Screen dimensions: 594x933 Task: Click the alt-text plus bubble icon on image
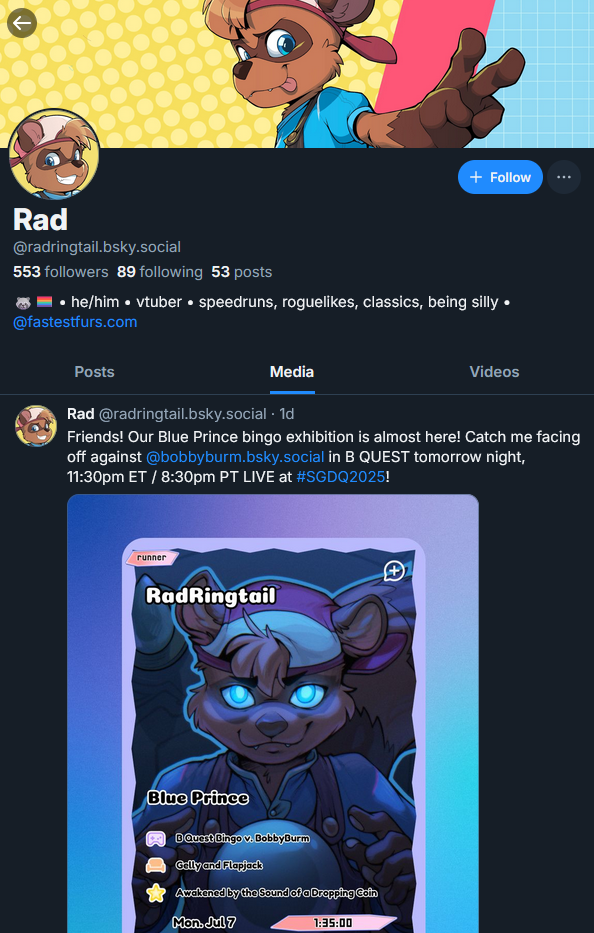[x=394, y=571]
